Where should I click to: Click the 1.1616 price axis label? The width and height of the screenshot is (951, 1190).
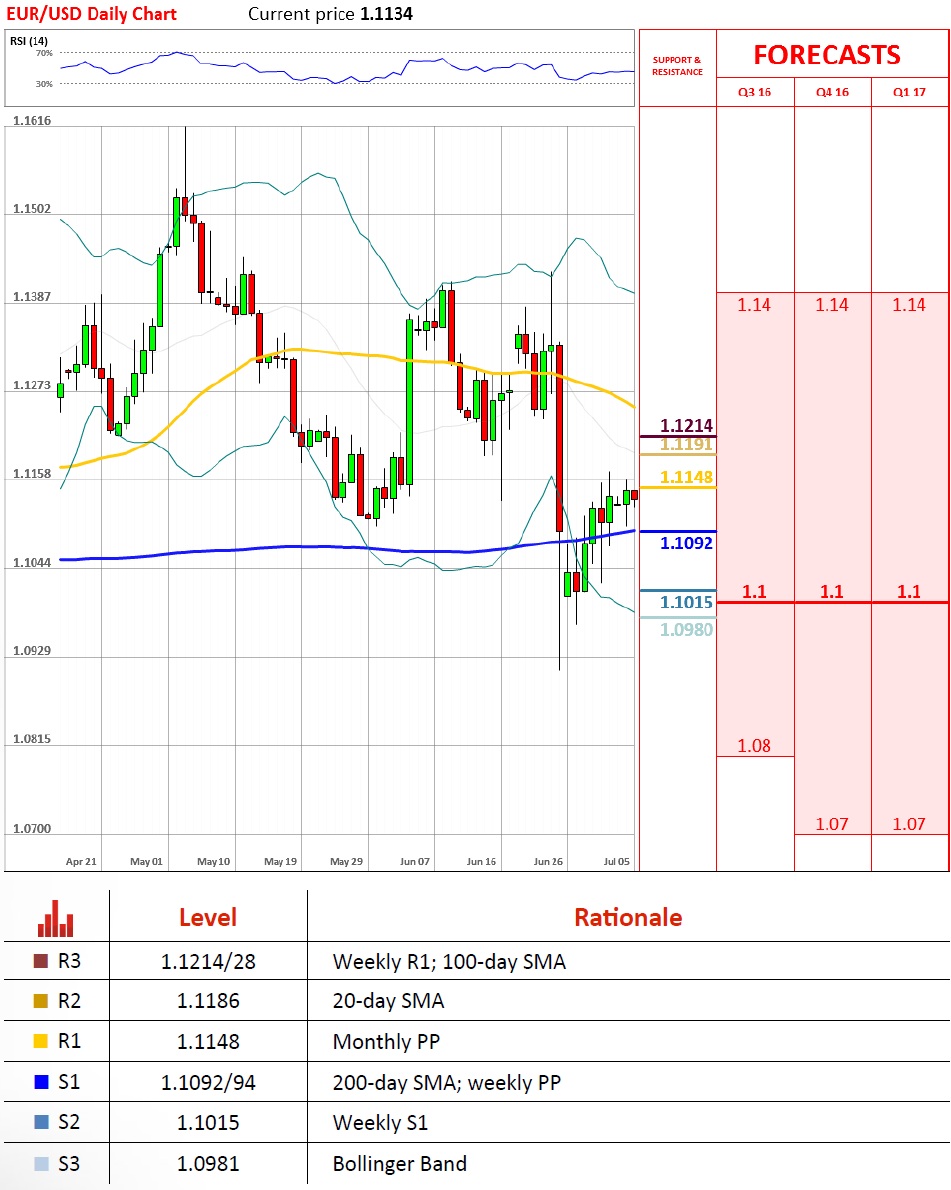32,121
